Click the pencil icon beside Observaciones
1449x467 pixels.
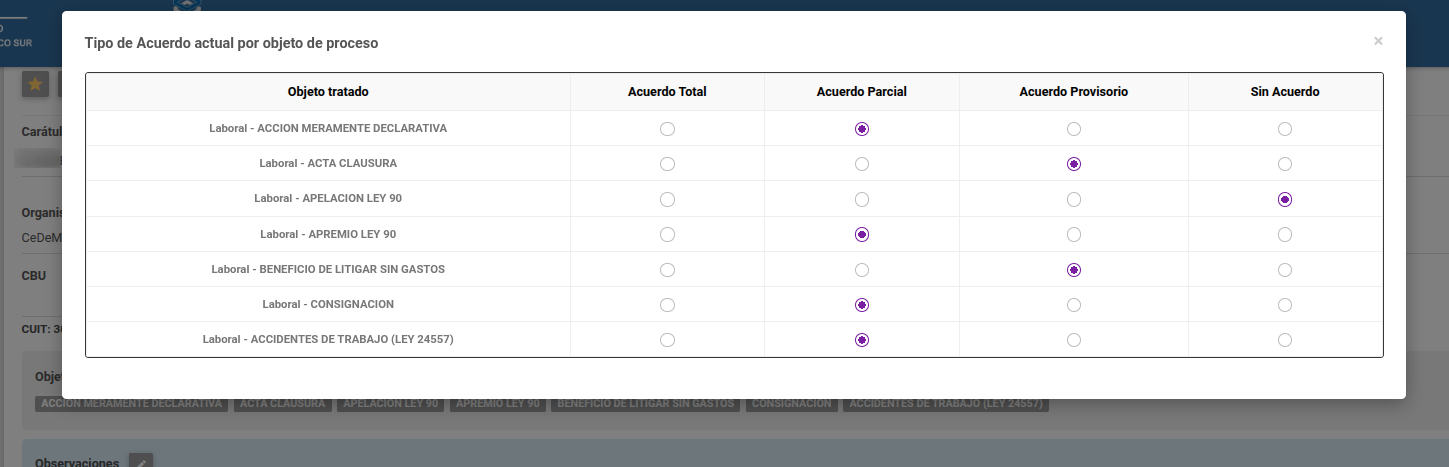pos(141,461)
